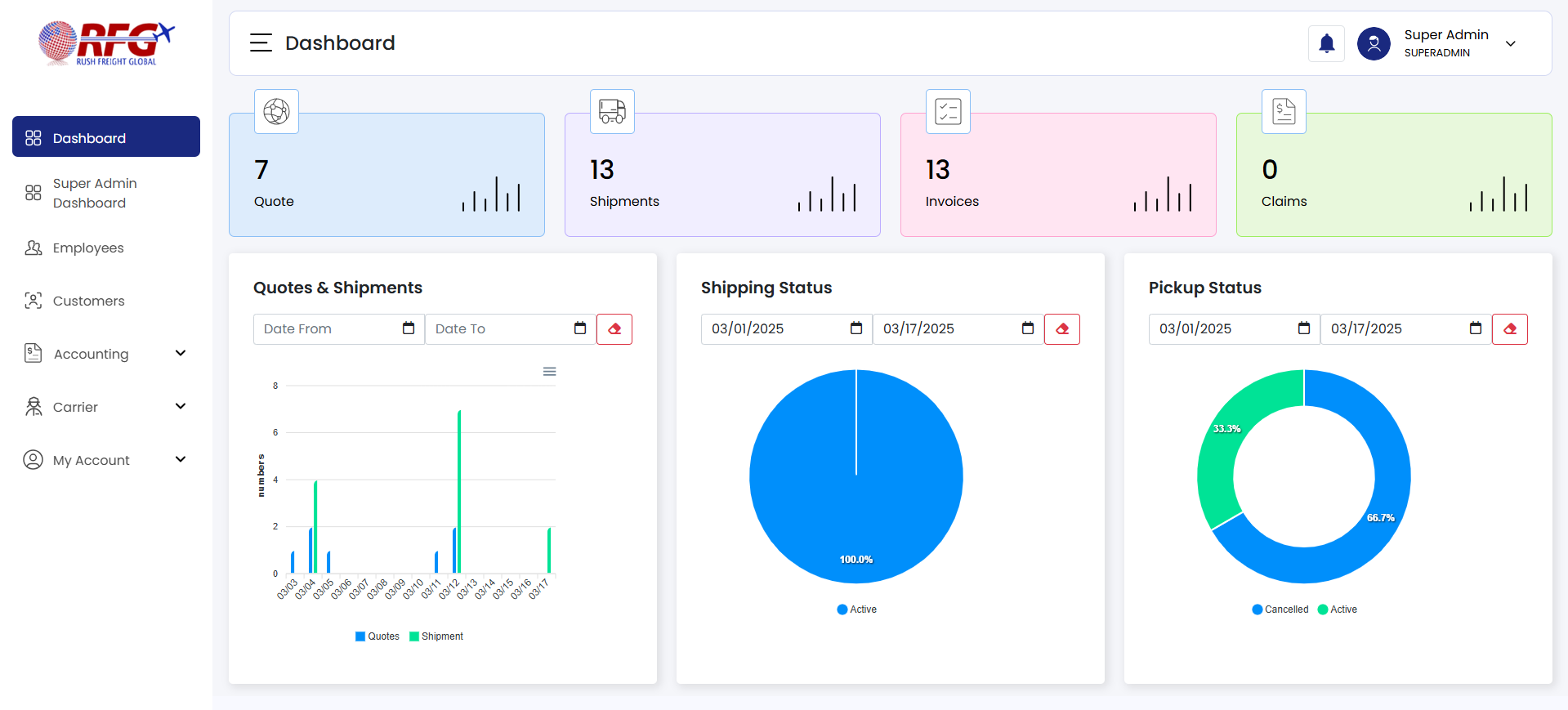
Task: Open the Super Admin Dashboard link
Action: pyautogui.click(x=94, y=193)
